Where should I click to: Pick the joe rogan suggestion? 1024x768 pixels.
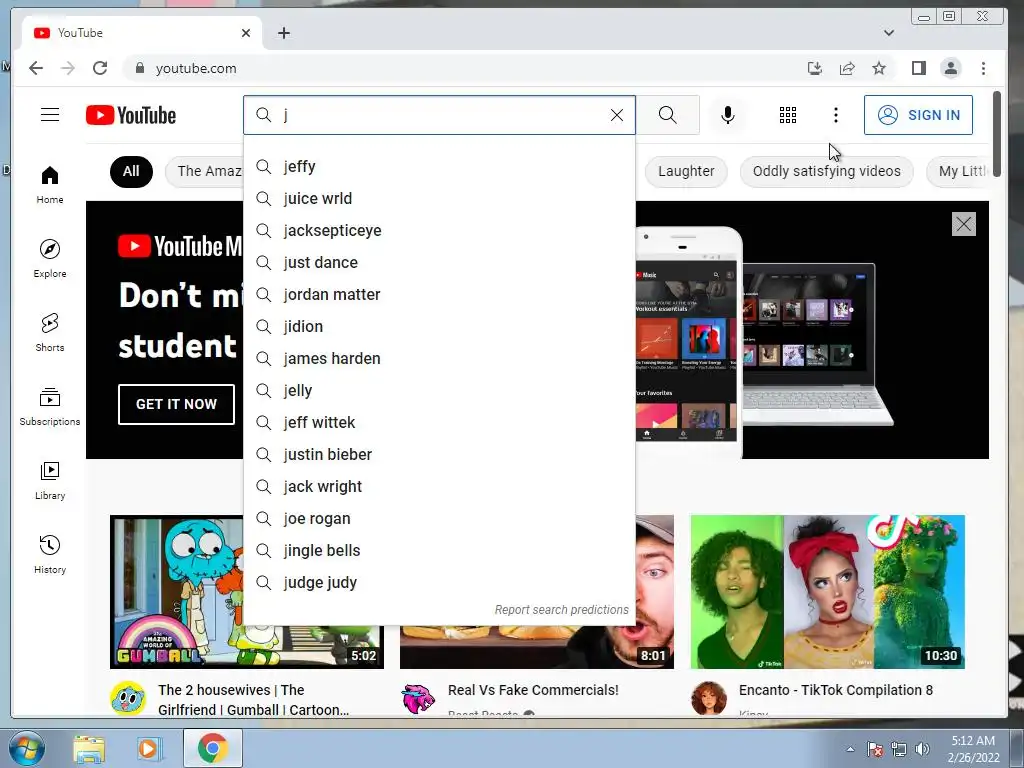439,519
